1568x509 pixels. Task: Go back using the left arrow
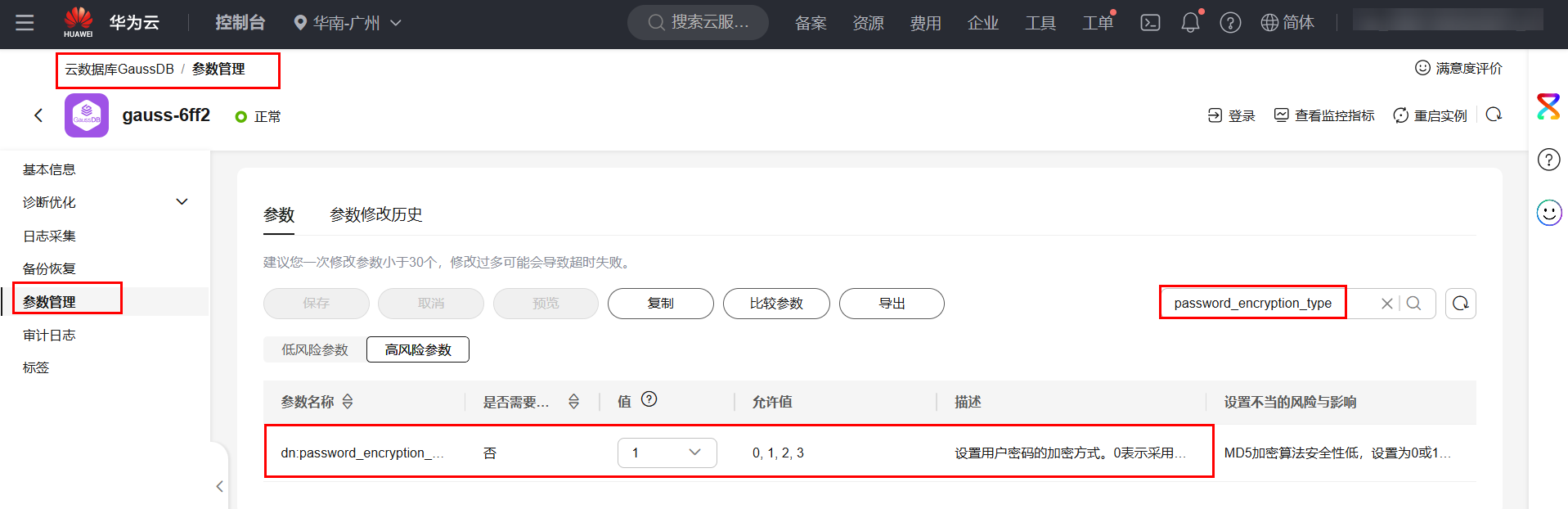coord(38,115)
